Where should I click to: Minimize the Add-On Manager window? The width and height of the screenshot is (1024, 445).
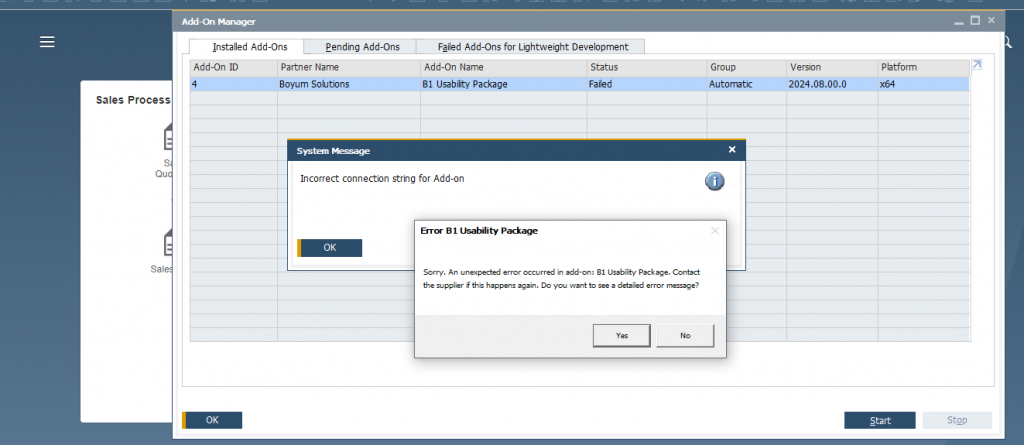(x=959, y=22)
